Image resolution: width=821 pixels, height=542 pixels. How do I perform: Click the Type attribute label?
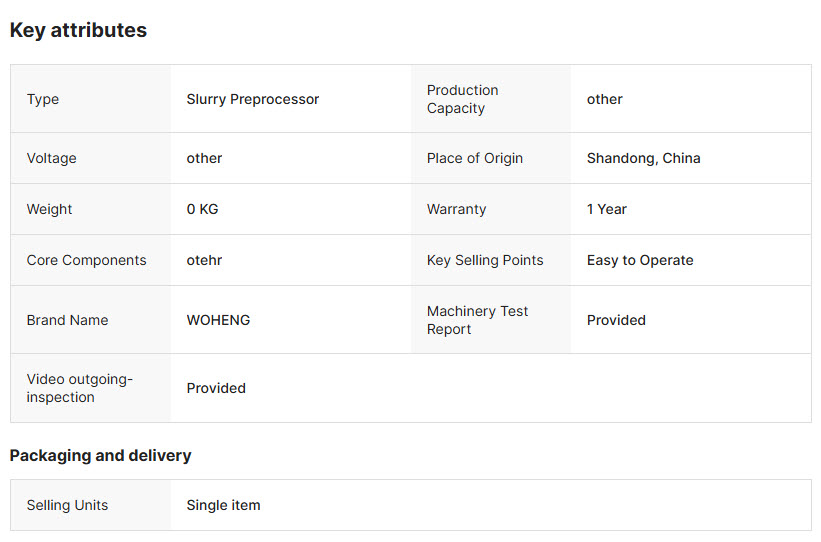tap(43, 99)
